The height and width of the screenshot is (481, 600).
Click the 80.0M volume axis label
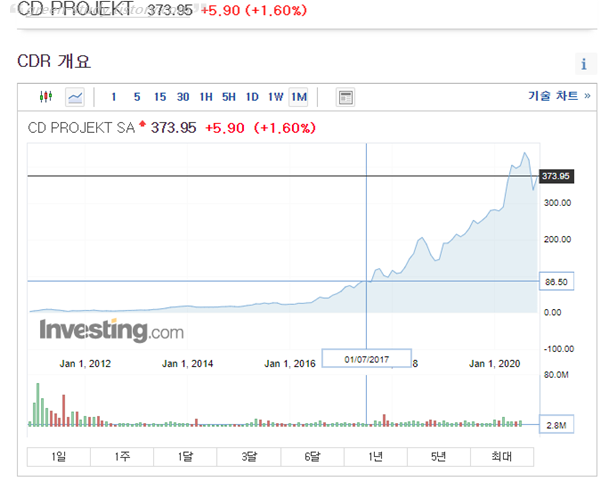click(556, 375)
